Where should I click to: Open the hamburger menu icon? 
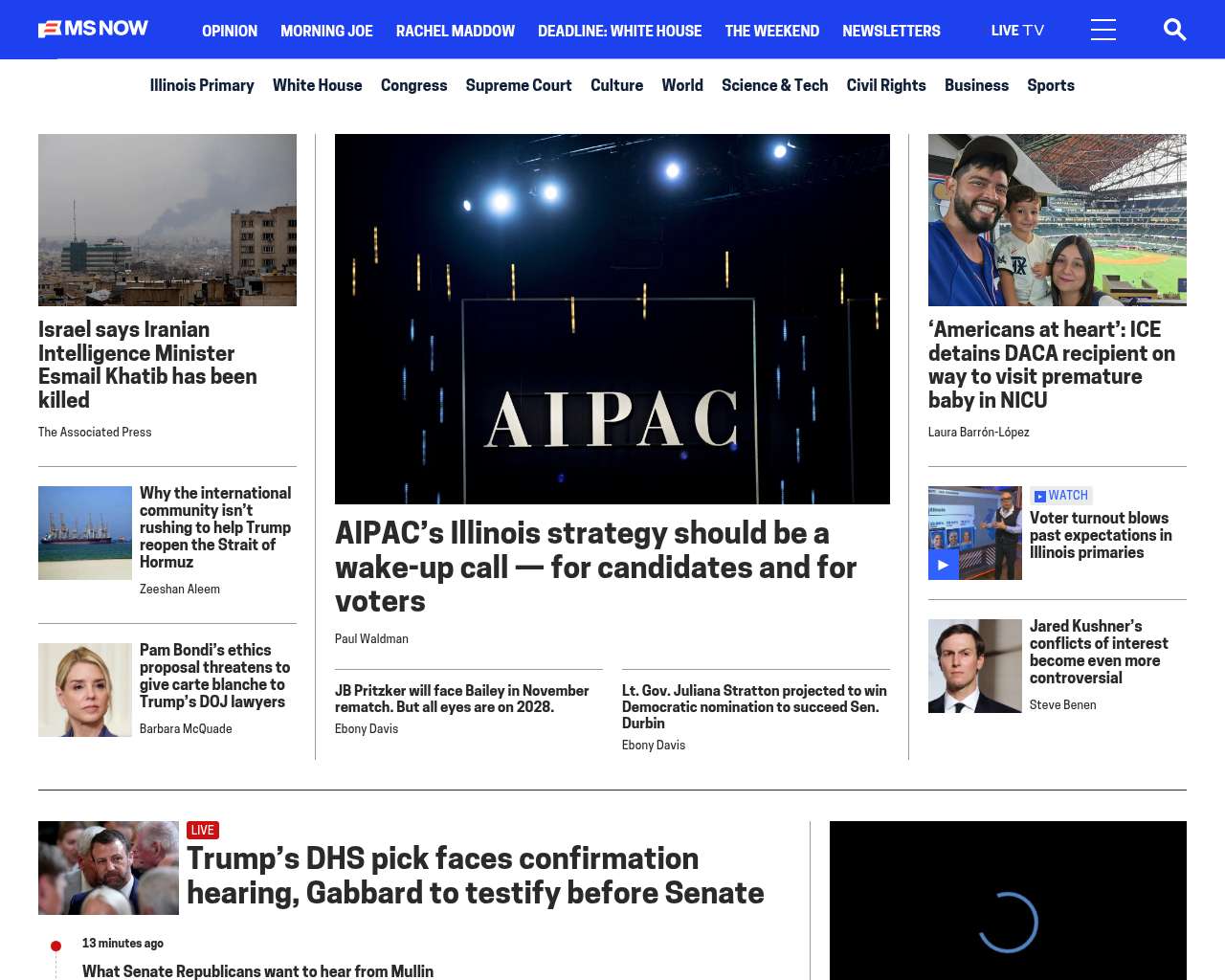coord(1102,30)
